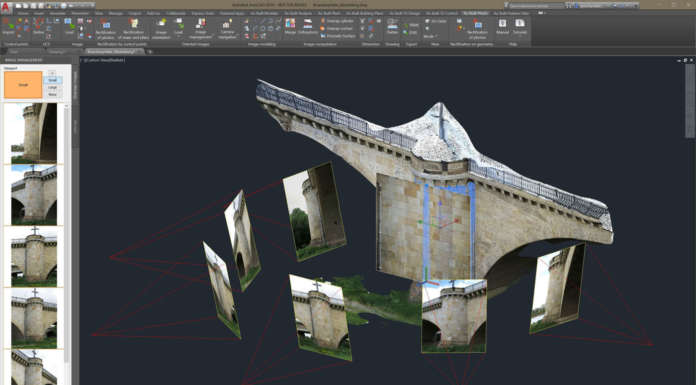
Task: Click the Save icon in quick access toolbar
Action: coord(34,6)
